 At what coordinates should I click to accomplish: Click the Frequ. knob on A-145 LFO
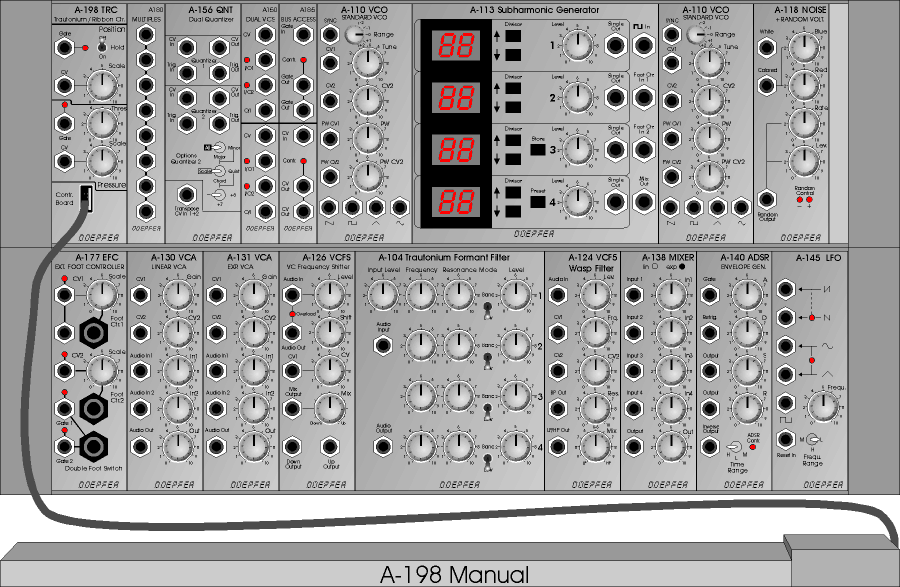(x=823, y=406)
